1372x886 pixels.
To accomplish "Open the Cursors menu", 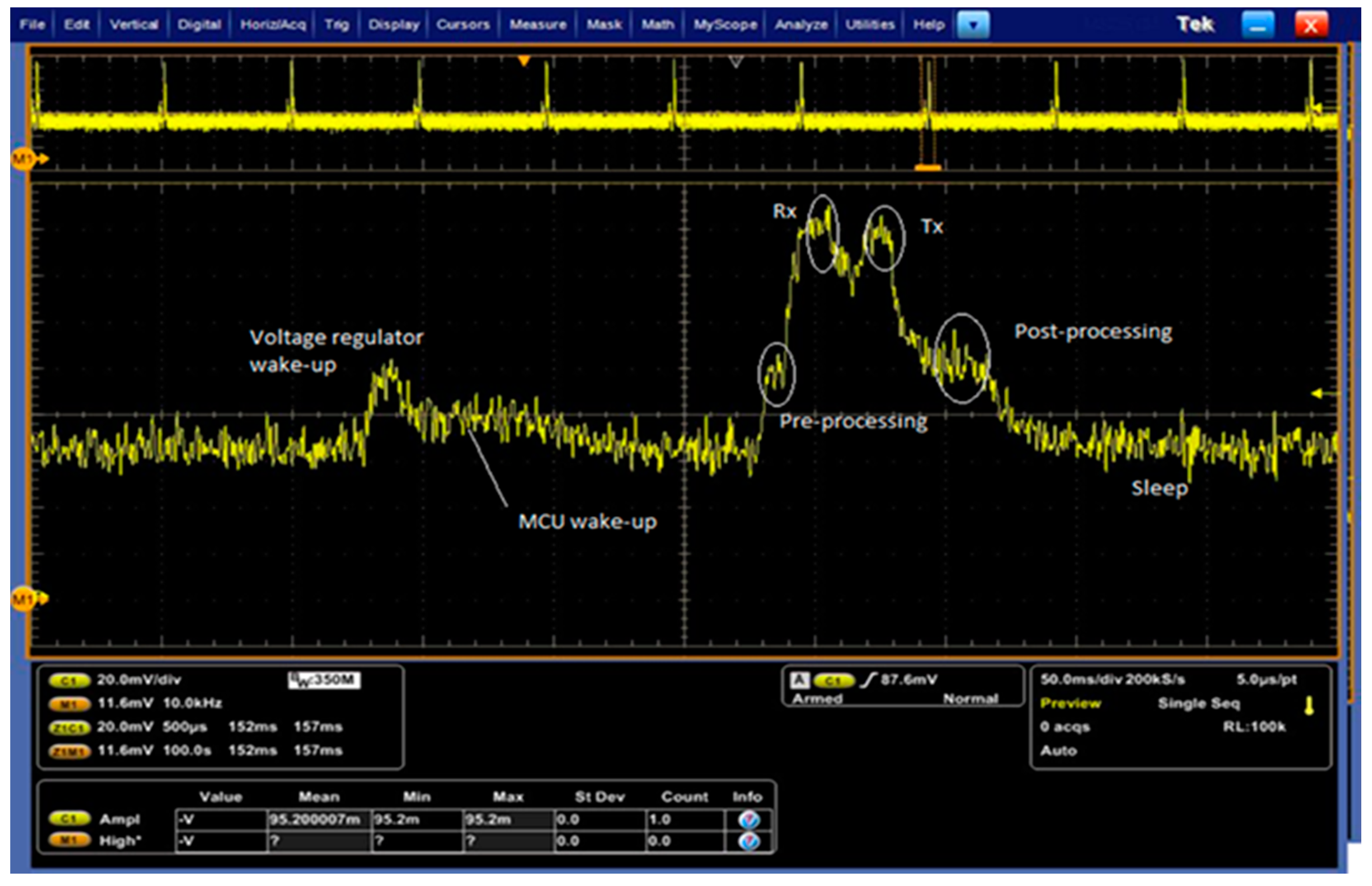I will [x=463, y=25].
